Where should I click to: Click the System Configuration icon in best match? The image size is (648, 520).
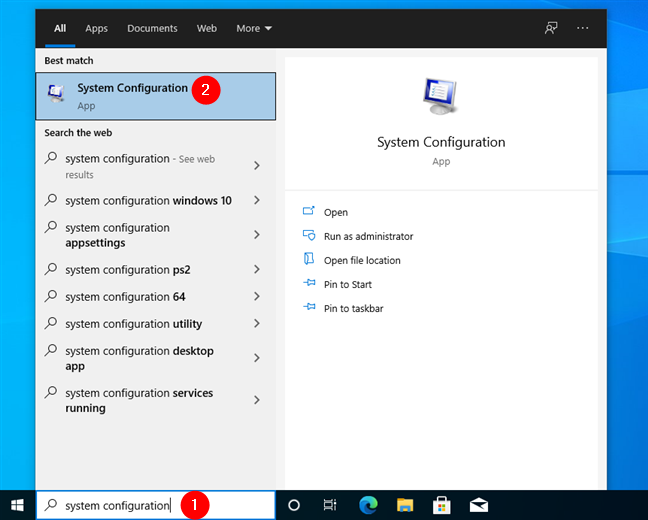pos(56,93)
